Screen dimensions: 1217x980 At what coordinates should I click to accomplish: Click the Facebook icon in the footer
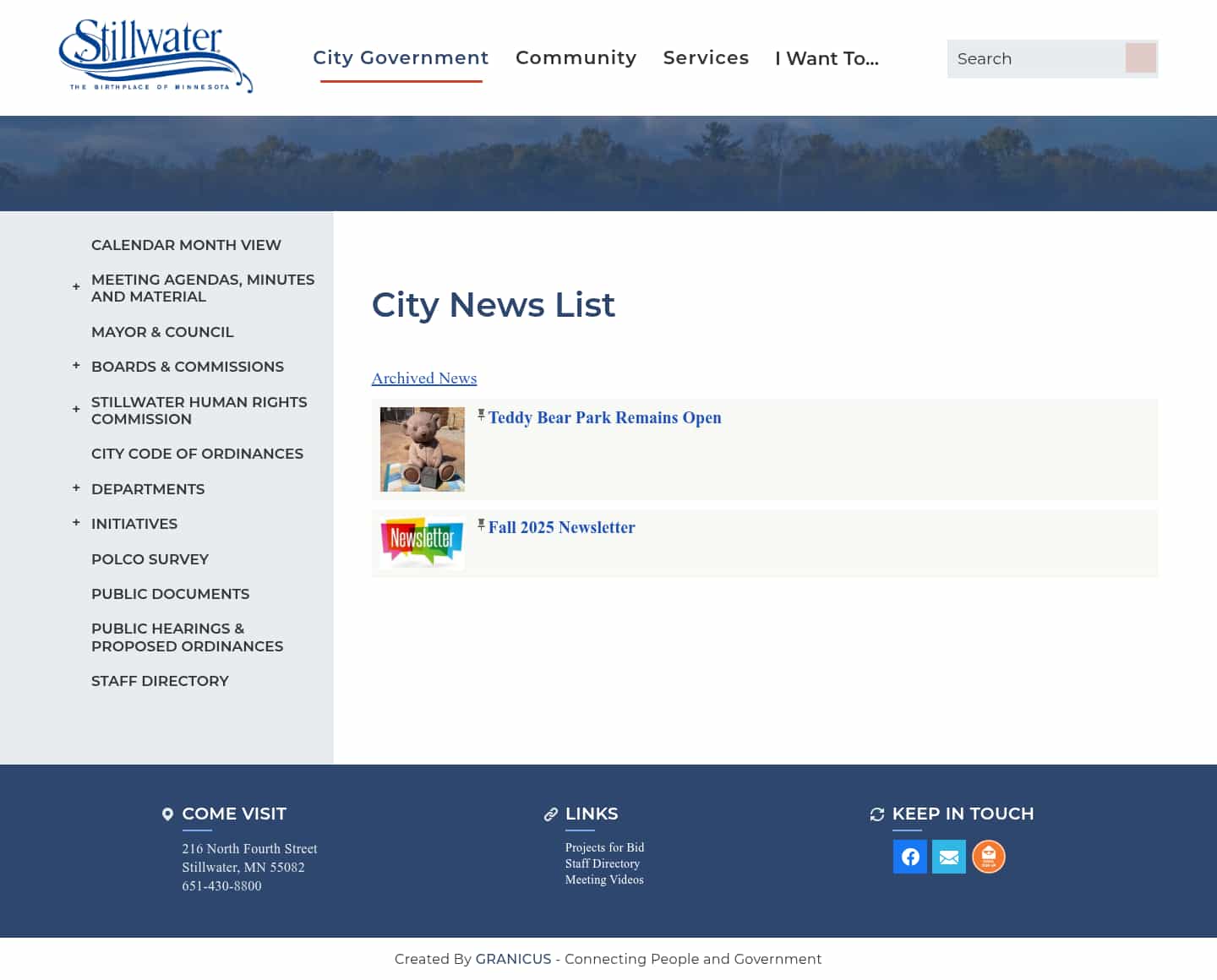pyautogui.click(x=910, y=856)
